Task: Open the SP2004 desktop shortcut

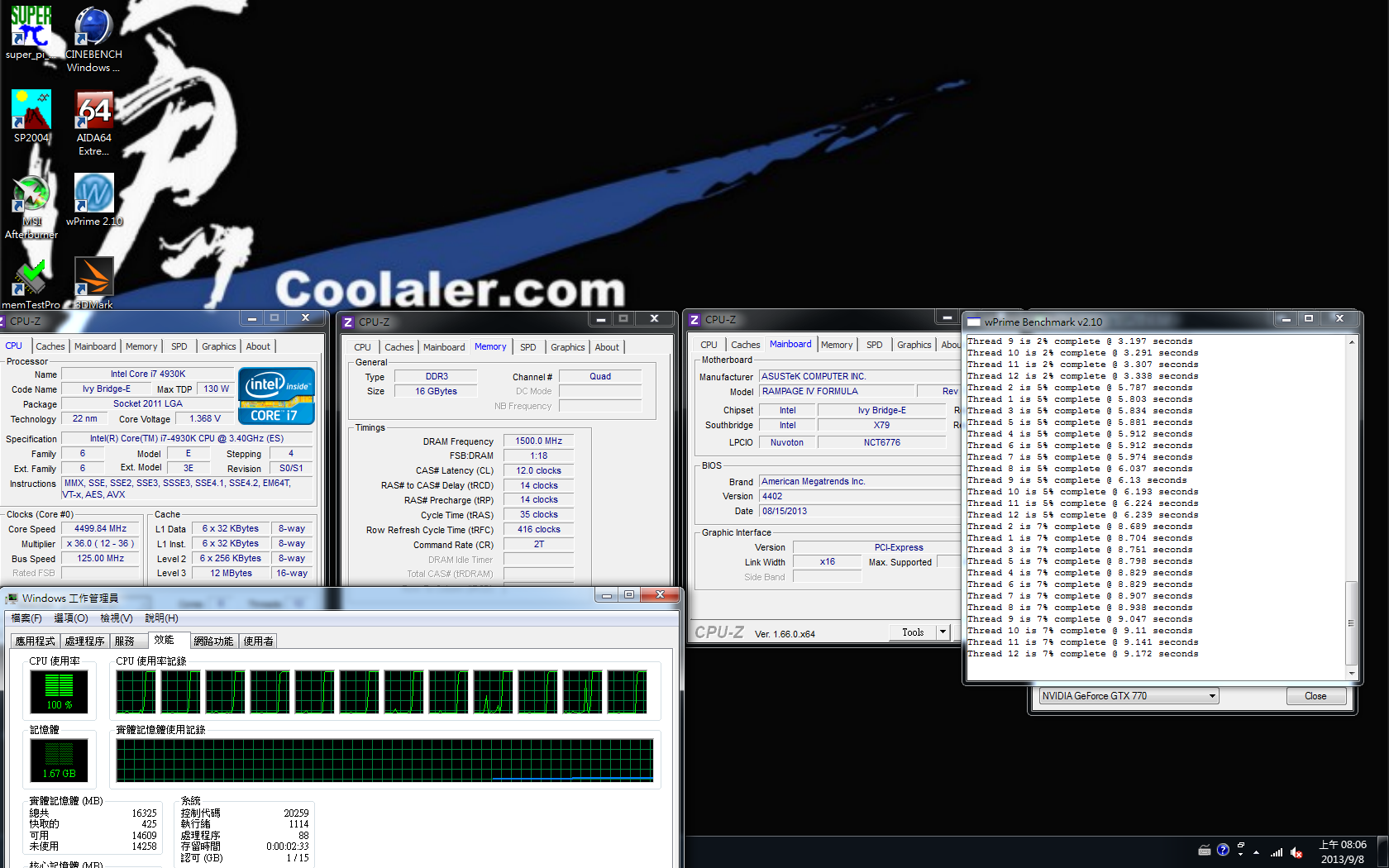Action: (31, 116)
